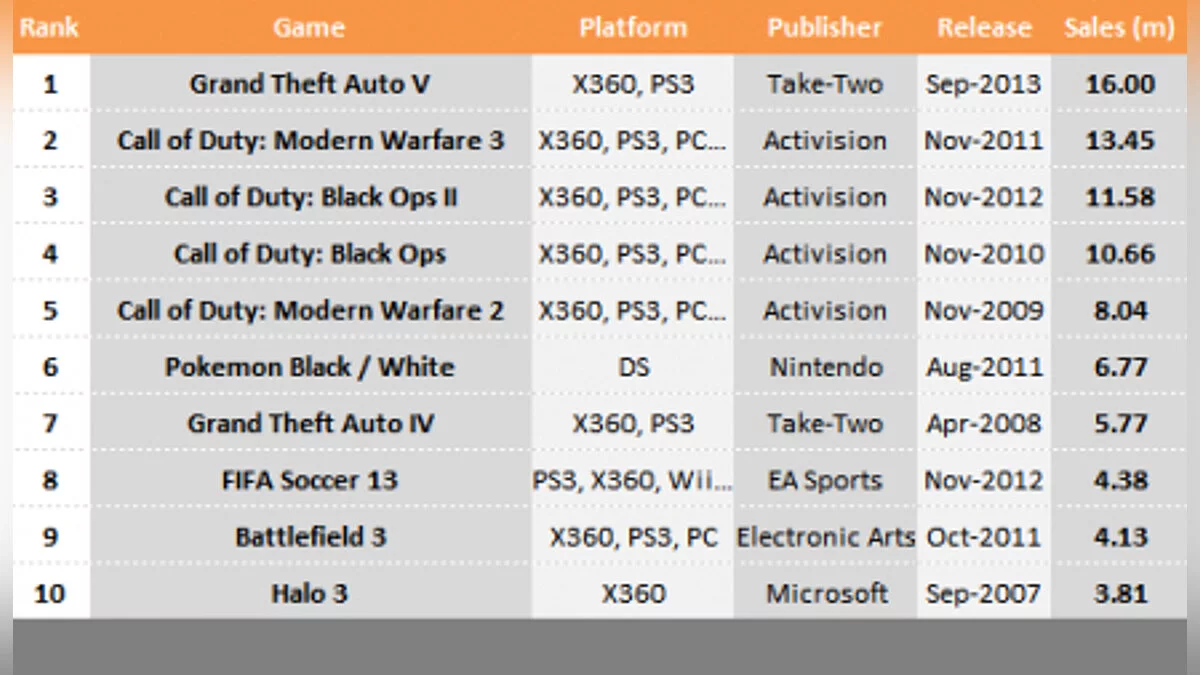
Task: Click the Halo 3 game cell
Action: tap(310, 594)
